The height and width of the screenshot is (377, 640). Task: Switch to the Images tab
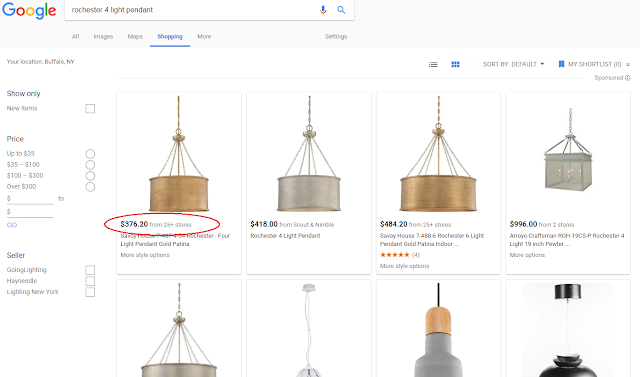(x=103, y=36)
